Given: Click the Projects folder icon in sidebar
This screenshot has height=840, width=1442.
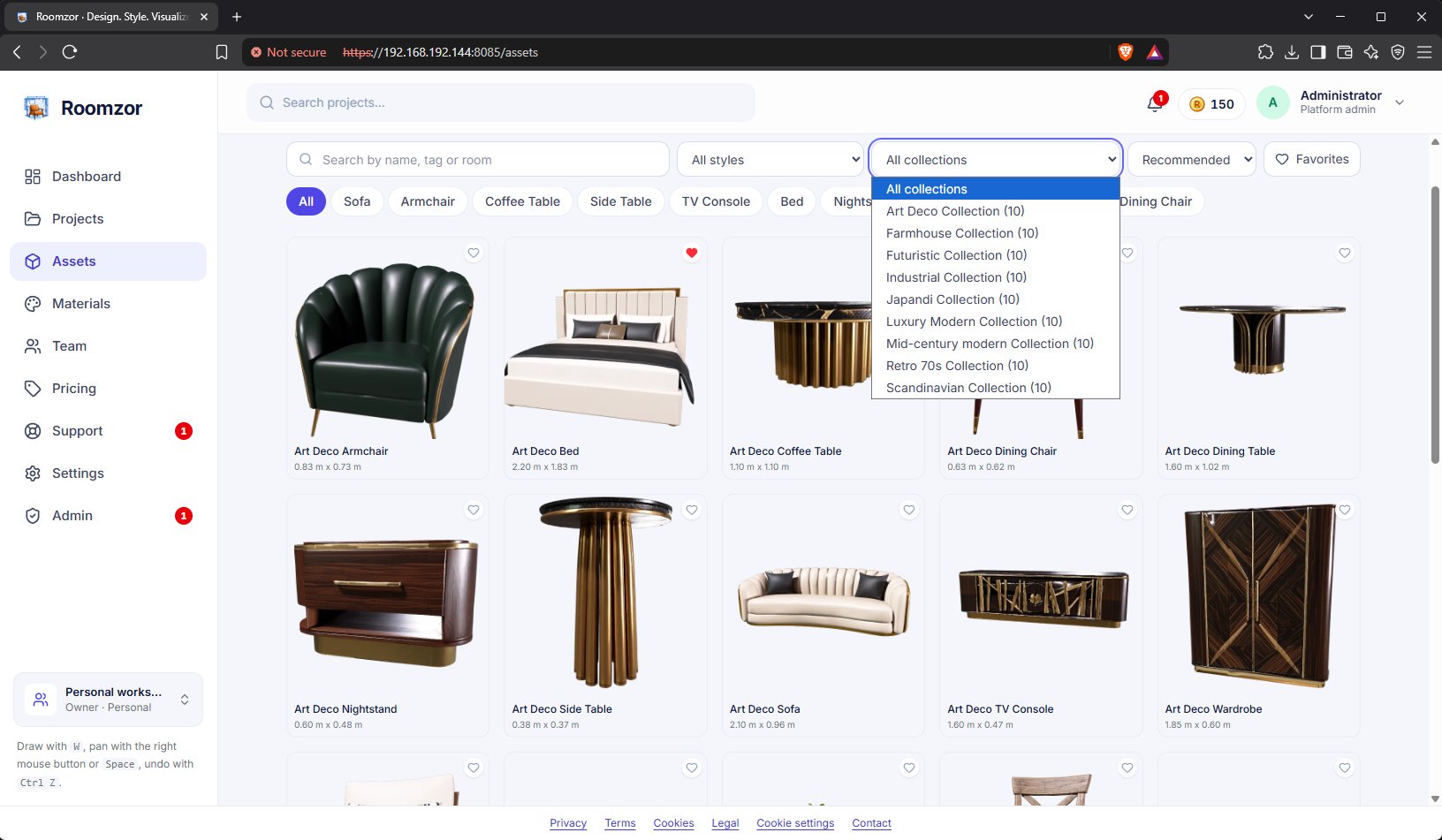Looking at the screenshot, I should click(x=33, y=219).
